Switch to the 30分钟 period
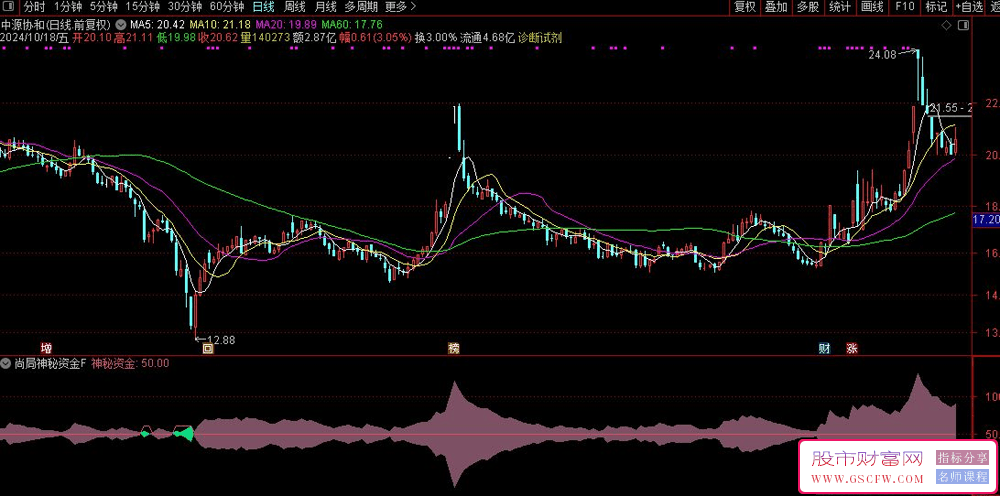The width and height of the screenshot is (1000, 496). (185, 7)
